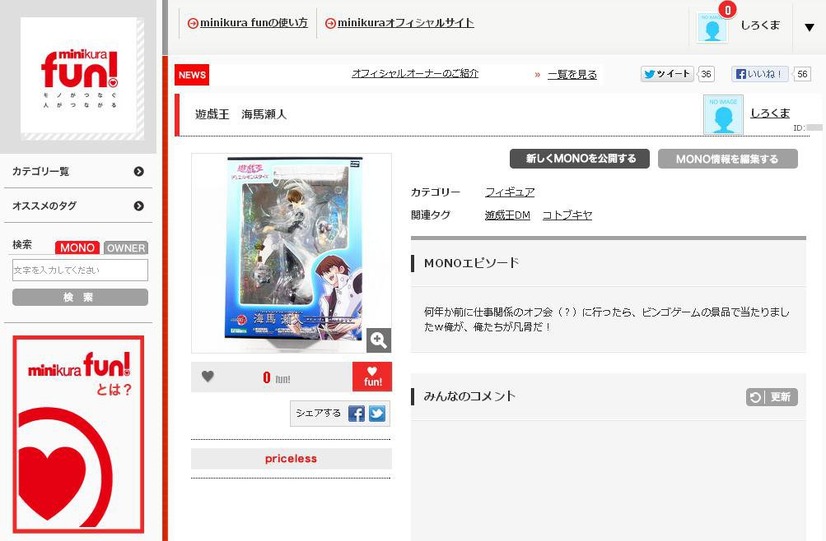Click the red NEWS label

192,75
